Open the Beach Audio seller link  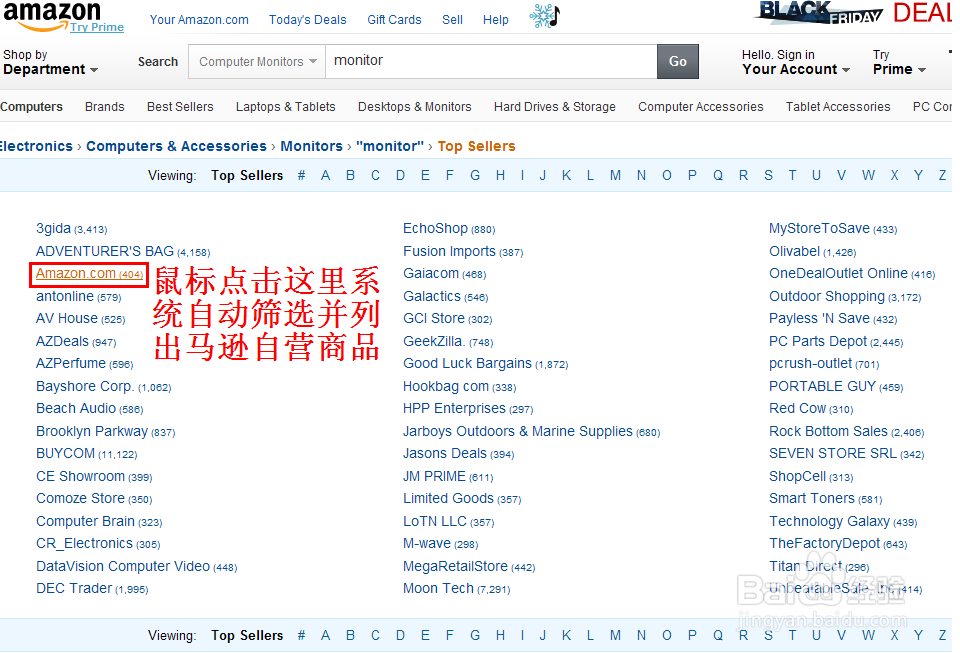click(89, 408)
